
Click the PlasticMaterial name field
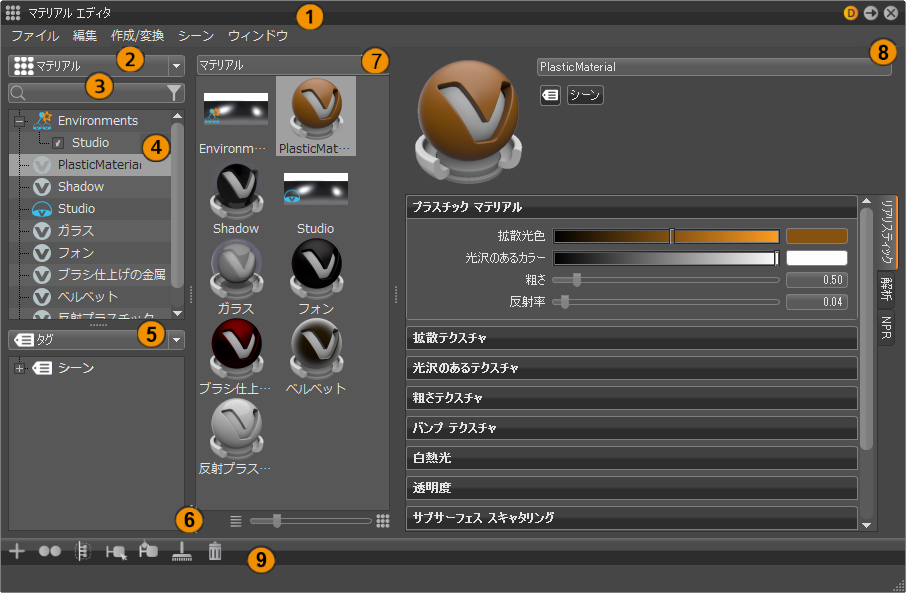click(714, 67)
